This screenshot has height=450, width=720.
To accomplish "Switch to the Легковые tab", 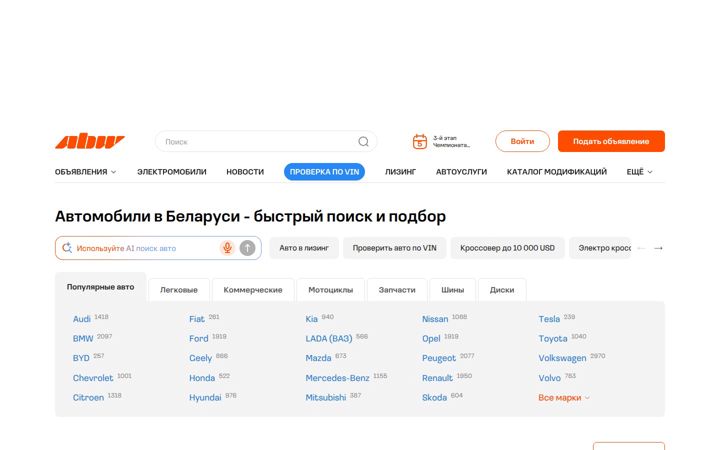I will coord(179,290).
